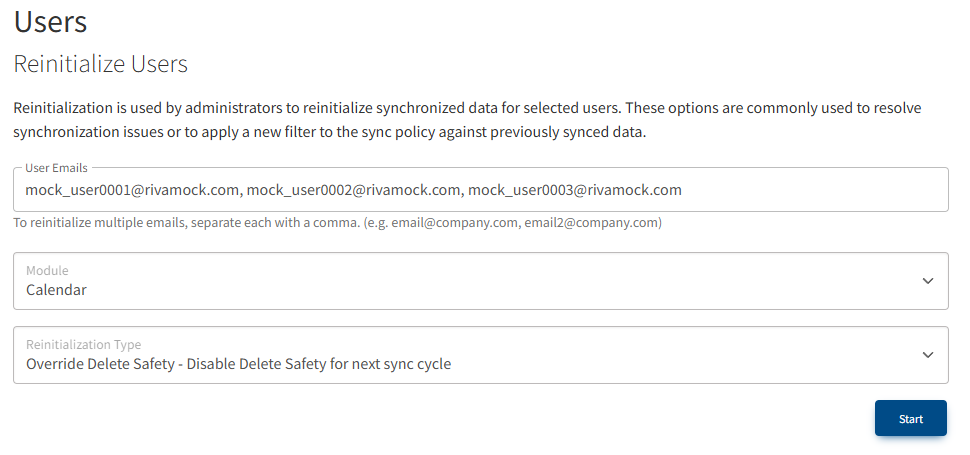Click the Reinitialization description paragraph
Screen dimensions: 970x455
point(467,108)
